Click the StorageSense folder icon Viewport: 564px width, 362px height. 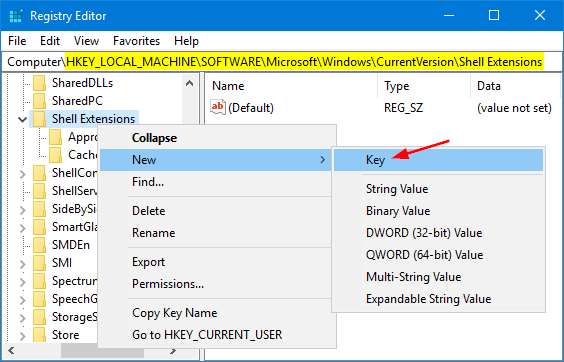40,317
